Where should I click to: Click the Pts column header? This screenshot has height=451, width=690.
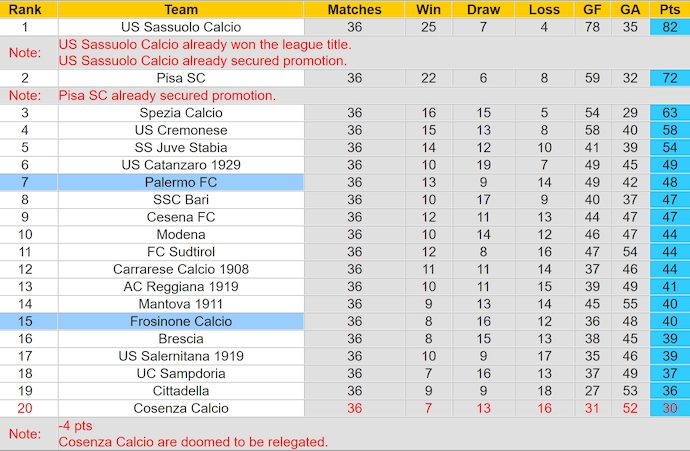coord(670,9)
